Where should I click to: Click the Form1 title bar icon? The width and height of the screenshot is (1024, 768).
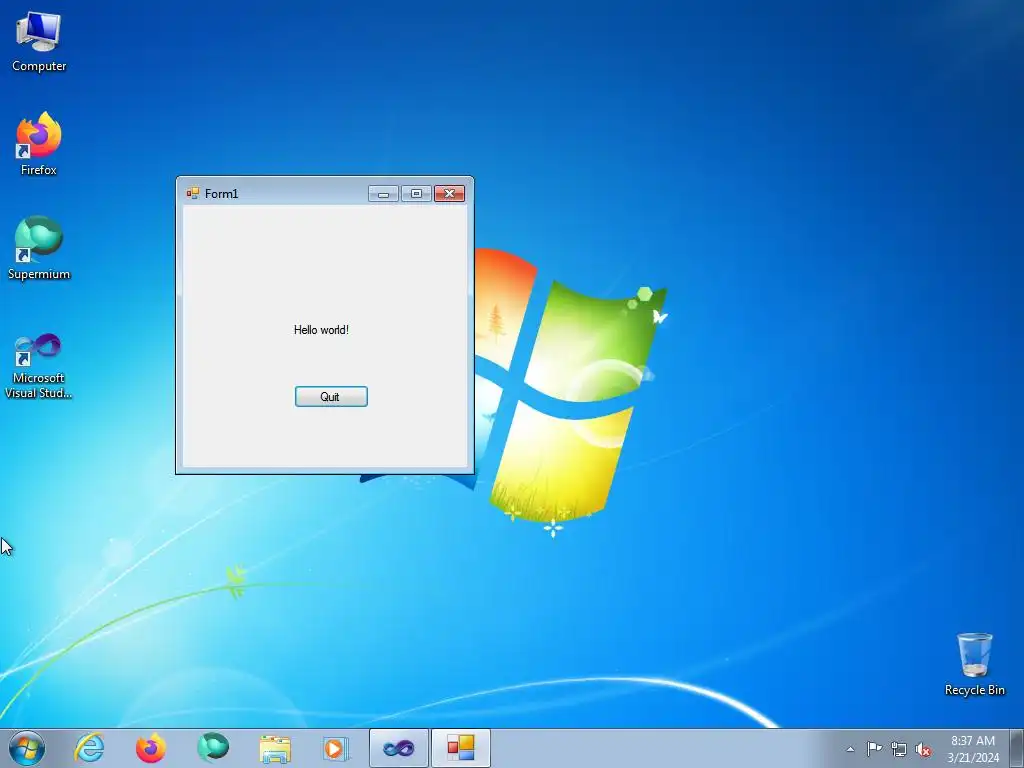(193, 193)
